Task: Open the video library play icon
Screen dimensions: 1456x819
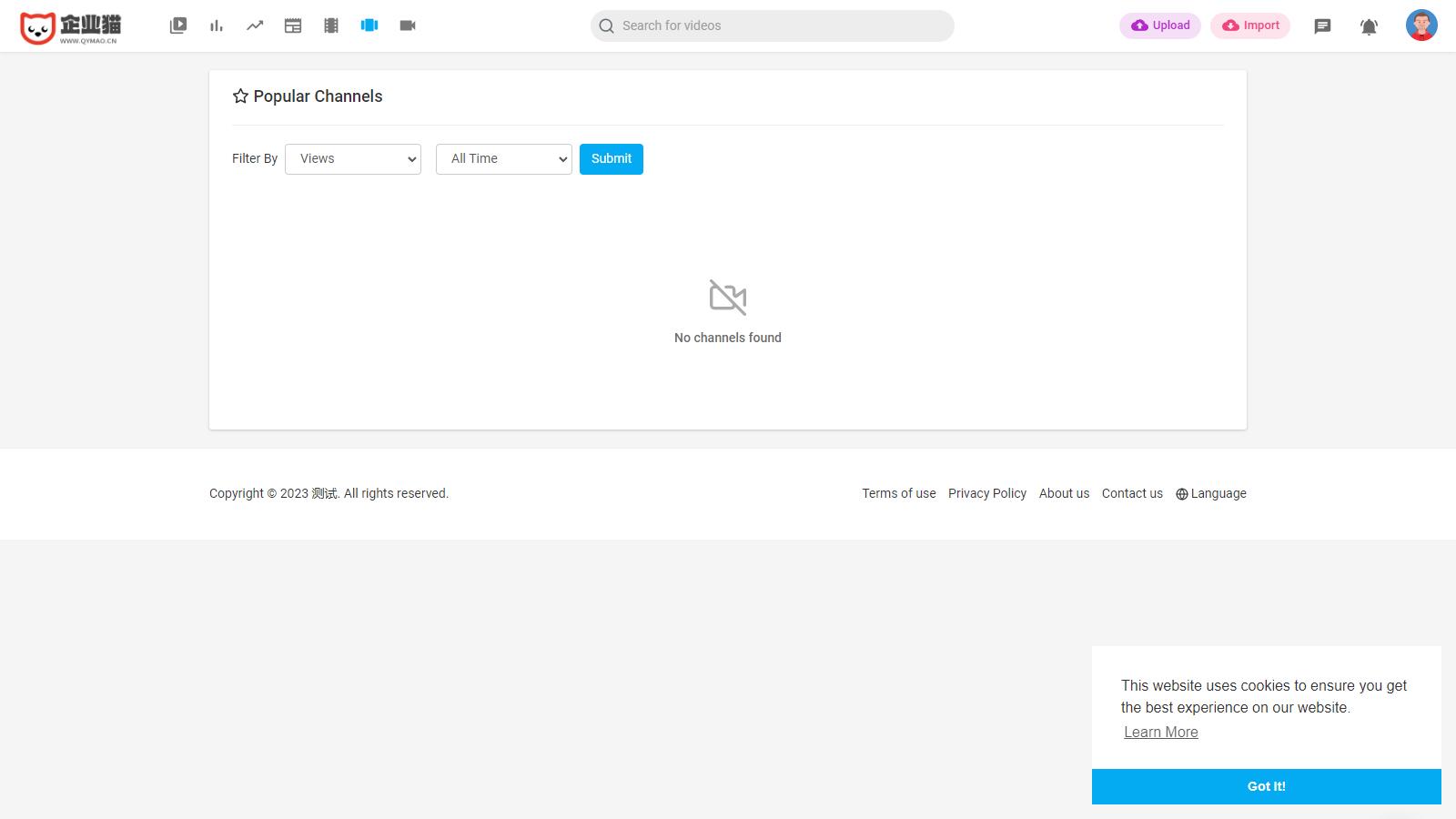Action: click(178, 25)
